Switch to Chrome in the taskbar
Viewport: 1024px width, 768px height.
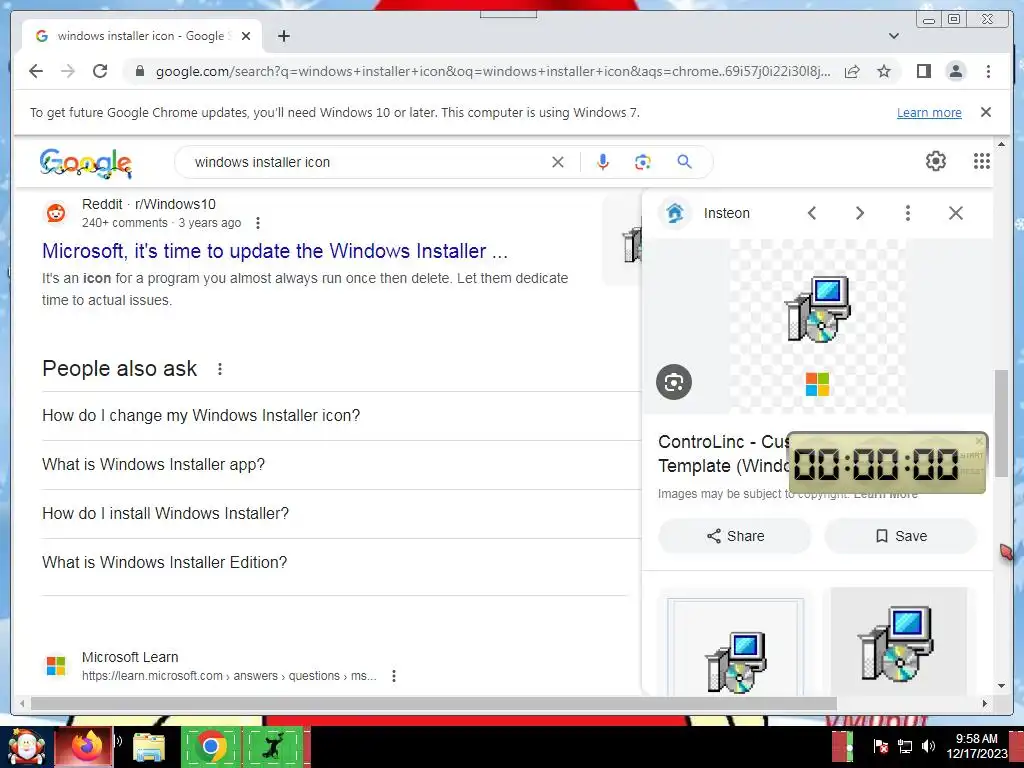(211, 746)
